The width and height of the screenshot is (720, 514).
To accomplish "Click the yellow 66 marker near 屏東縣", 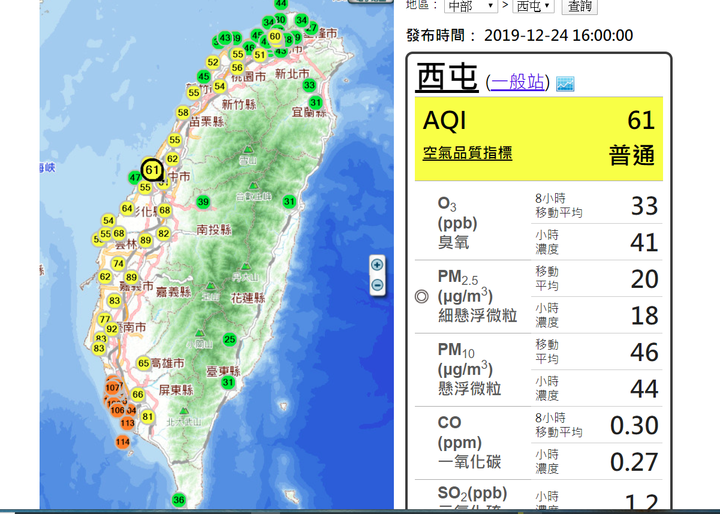I will tap(138, 395).
